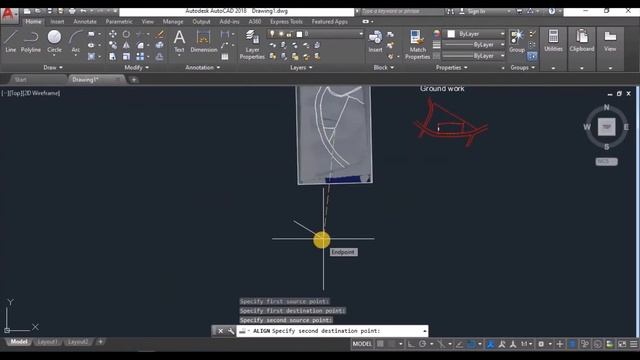Open the Utilities panel button
The height and width of the screenshot is (360, 640).
(x=553, y=41)
